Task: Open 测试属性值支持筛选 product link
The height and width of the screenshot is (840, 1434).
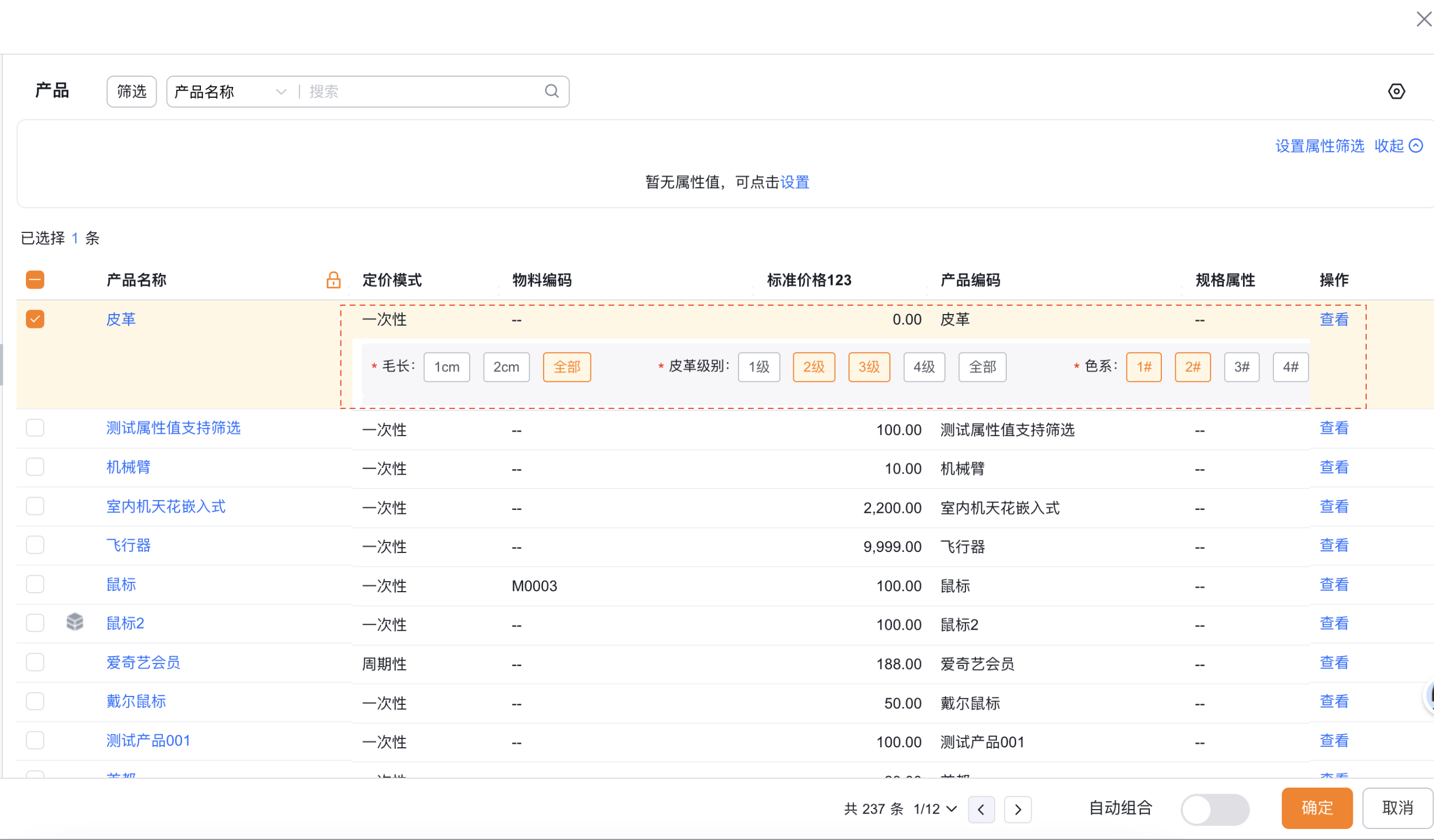Action: pyautogui.click(x=173, y=427)
